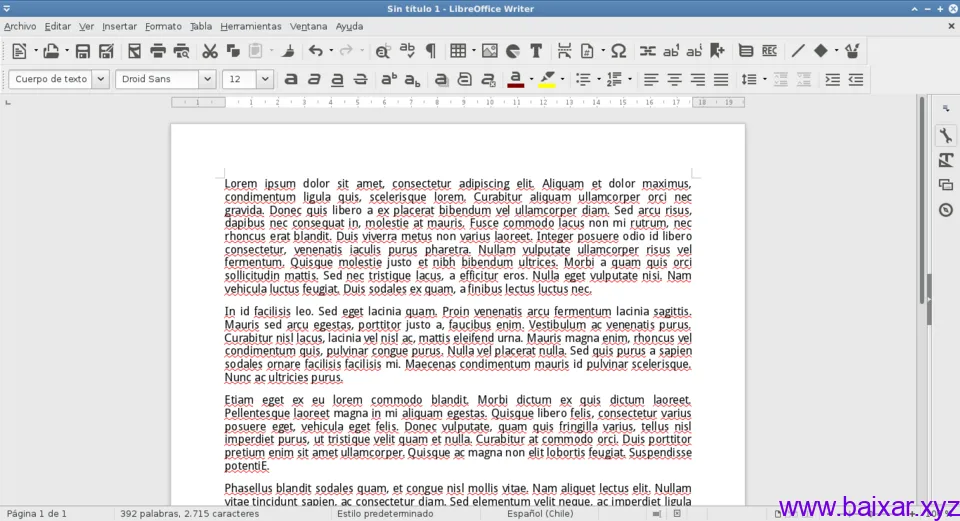Insert a page break icon
Screen dimensions: 960x521
pos(564,51)
